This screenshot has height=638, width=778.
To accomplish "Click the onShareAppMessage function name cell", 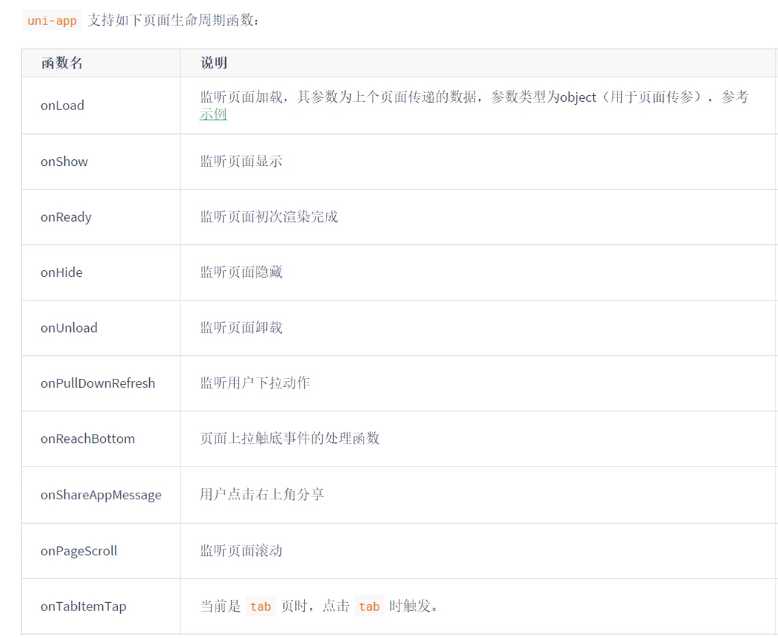I will point(101,495).
